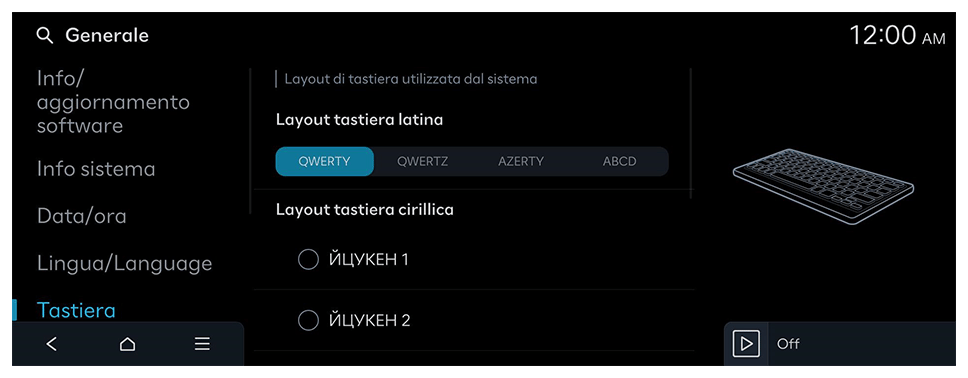Screen dimensions: 968x378
Task: Click the search magnifier icon
Action: click(45, 36)
